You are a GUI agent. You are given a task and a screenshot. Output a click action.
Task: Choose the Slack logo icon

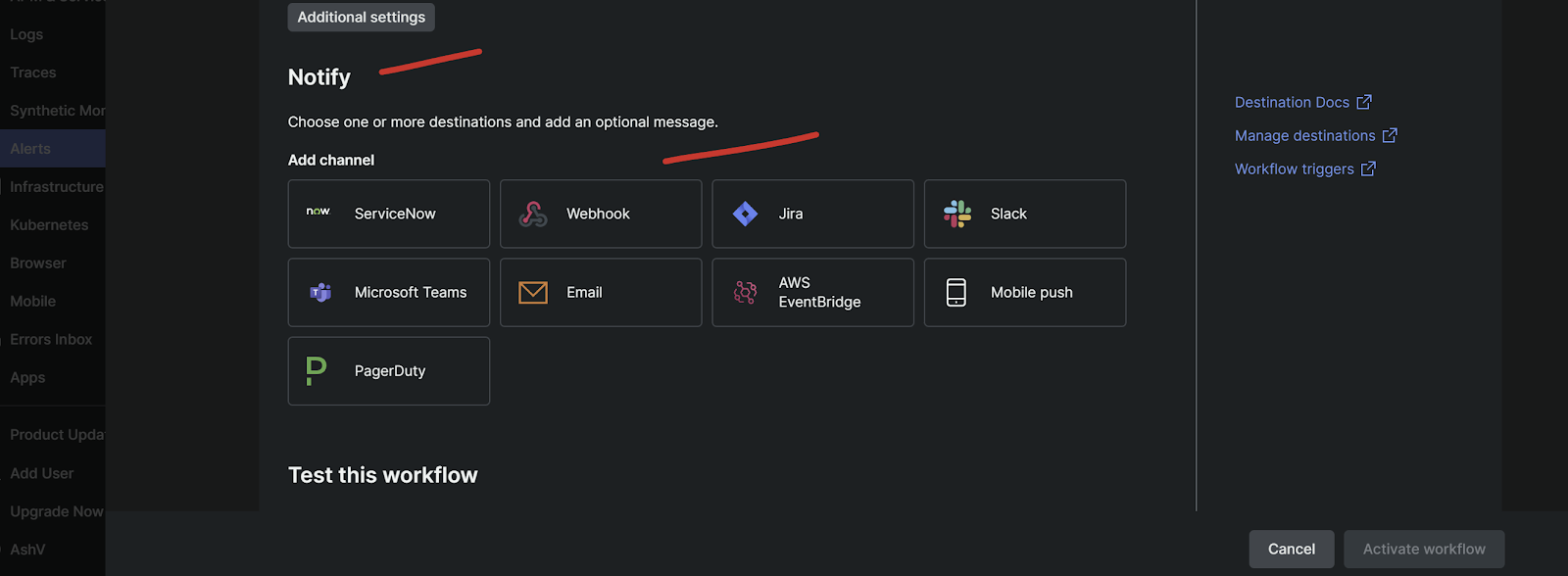coord(956,214)
